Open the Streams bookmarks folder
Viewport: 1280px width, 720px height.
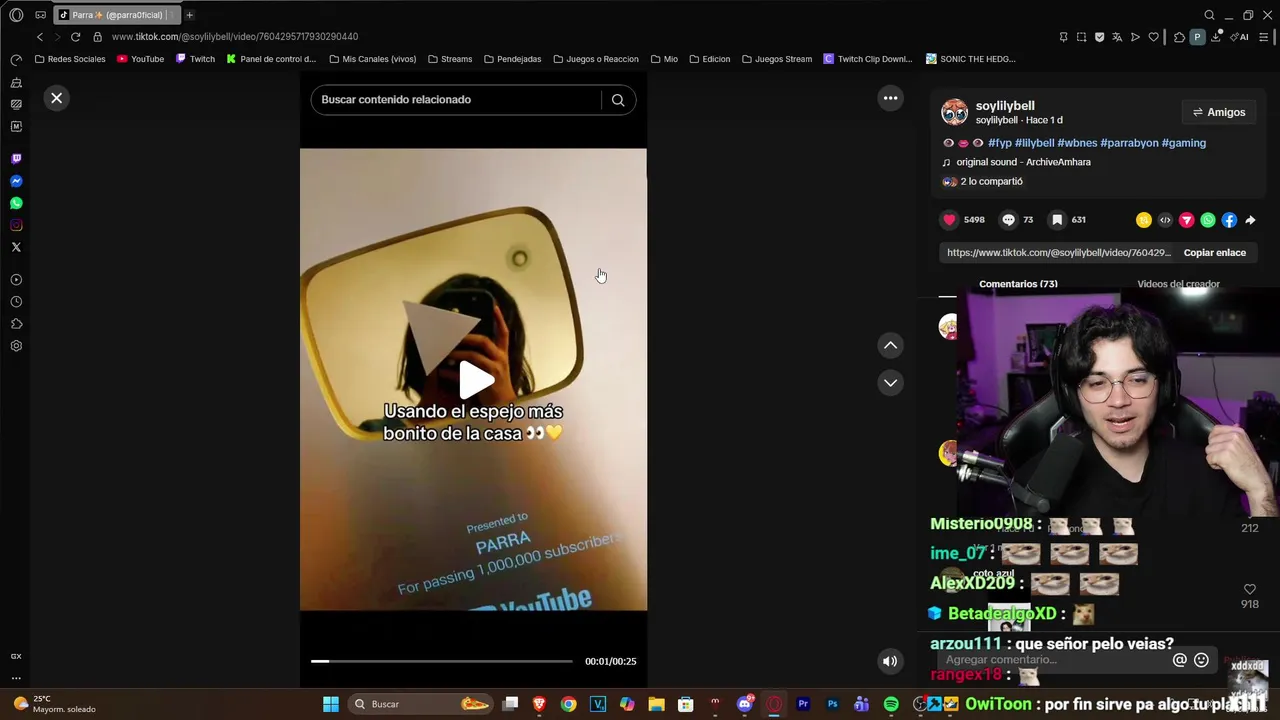[450, 59]
